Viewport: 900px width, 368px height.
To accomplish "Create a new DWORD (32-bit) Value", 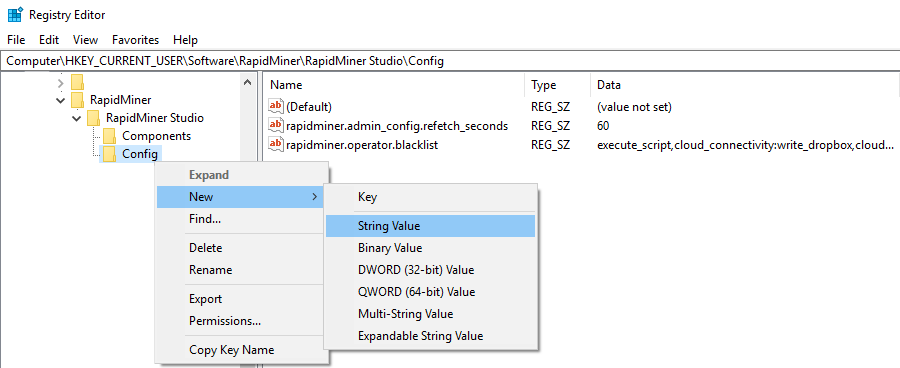I will coord(430,270).
